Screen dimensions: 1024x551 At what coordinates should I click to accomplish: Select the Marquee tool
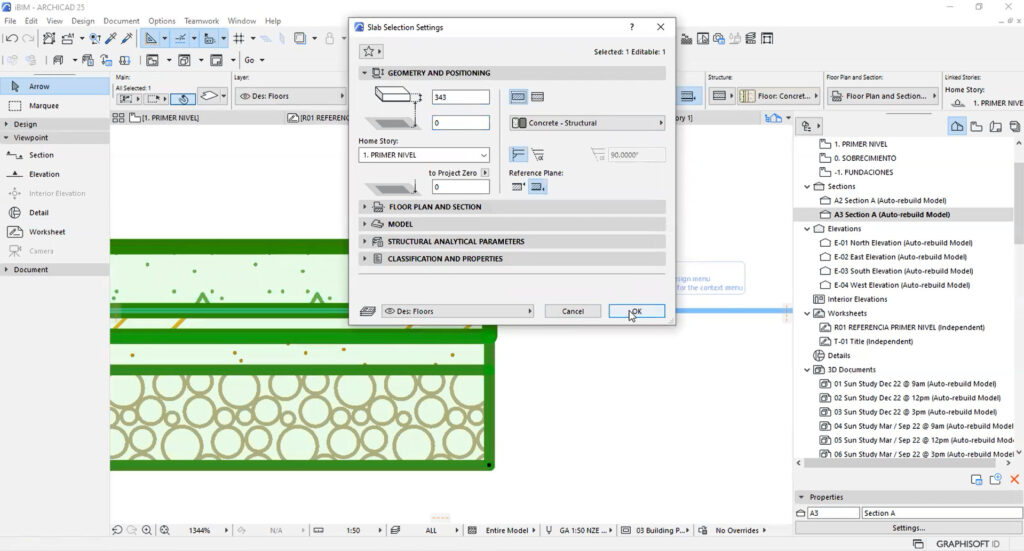(54, 105)
